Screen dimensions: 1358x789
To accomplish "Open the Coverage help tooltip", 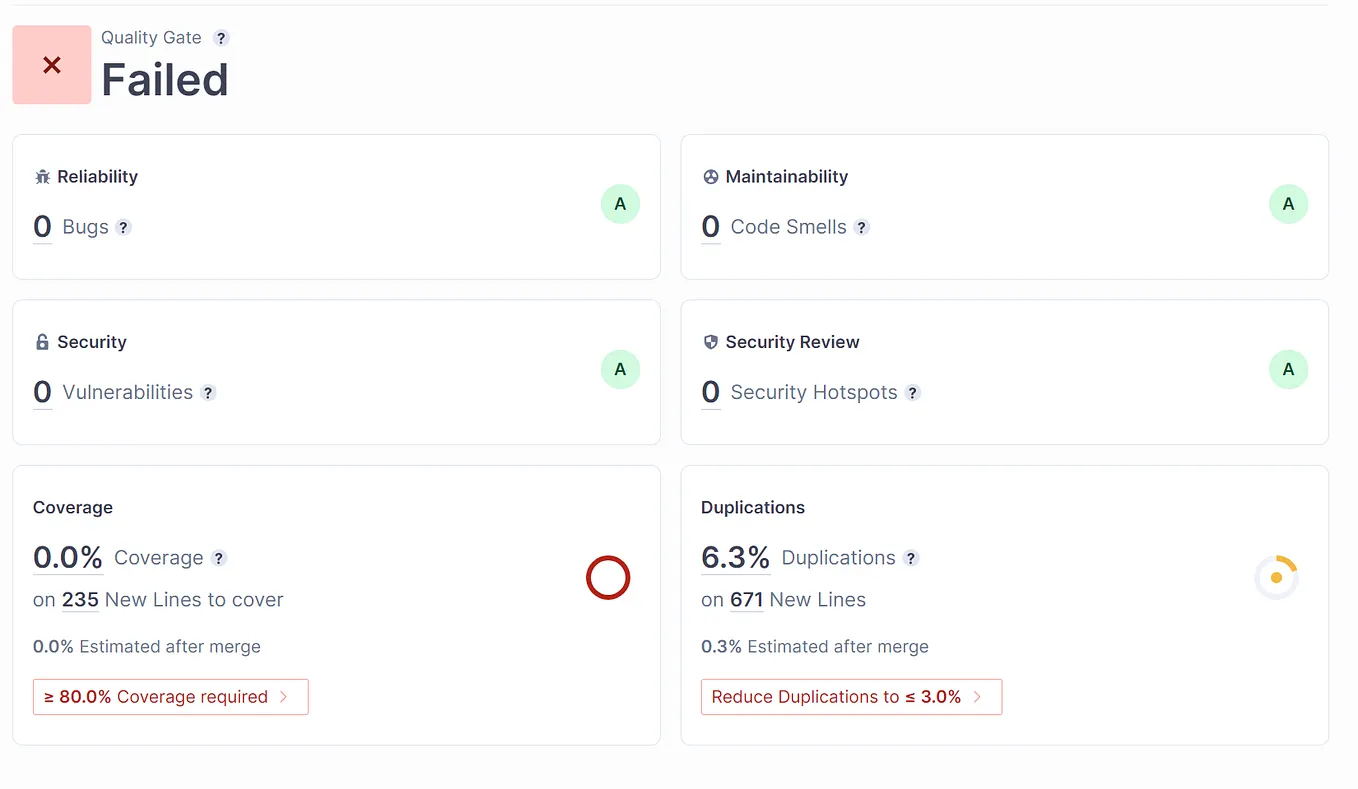I will 219,558.
